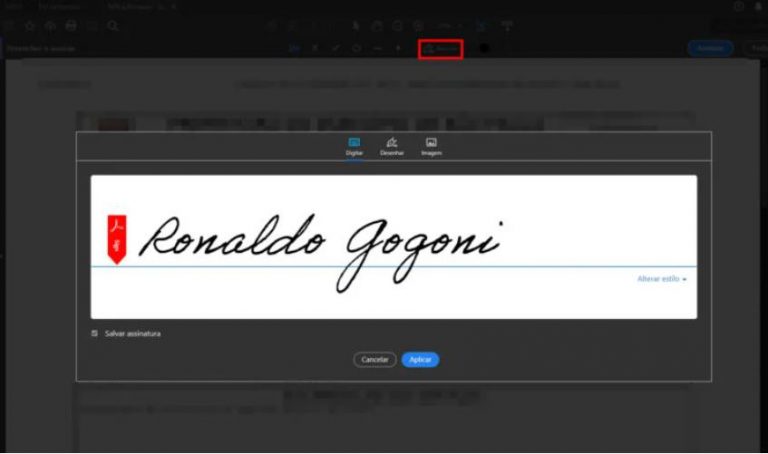Click inside the typed signature field
Screen dimensions: 768x454
[x=400, y=245]
